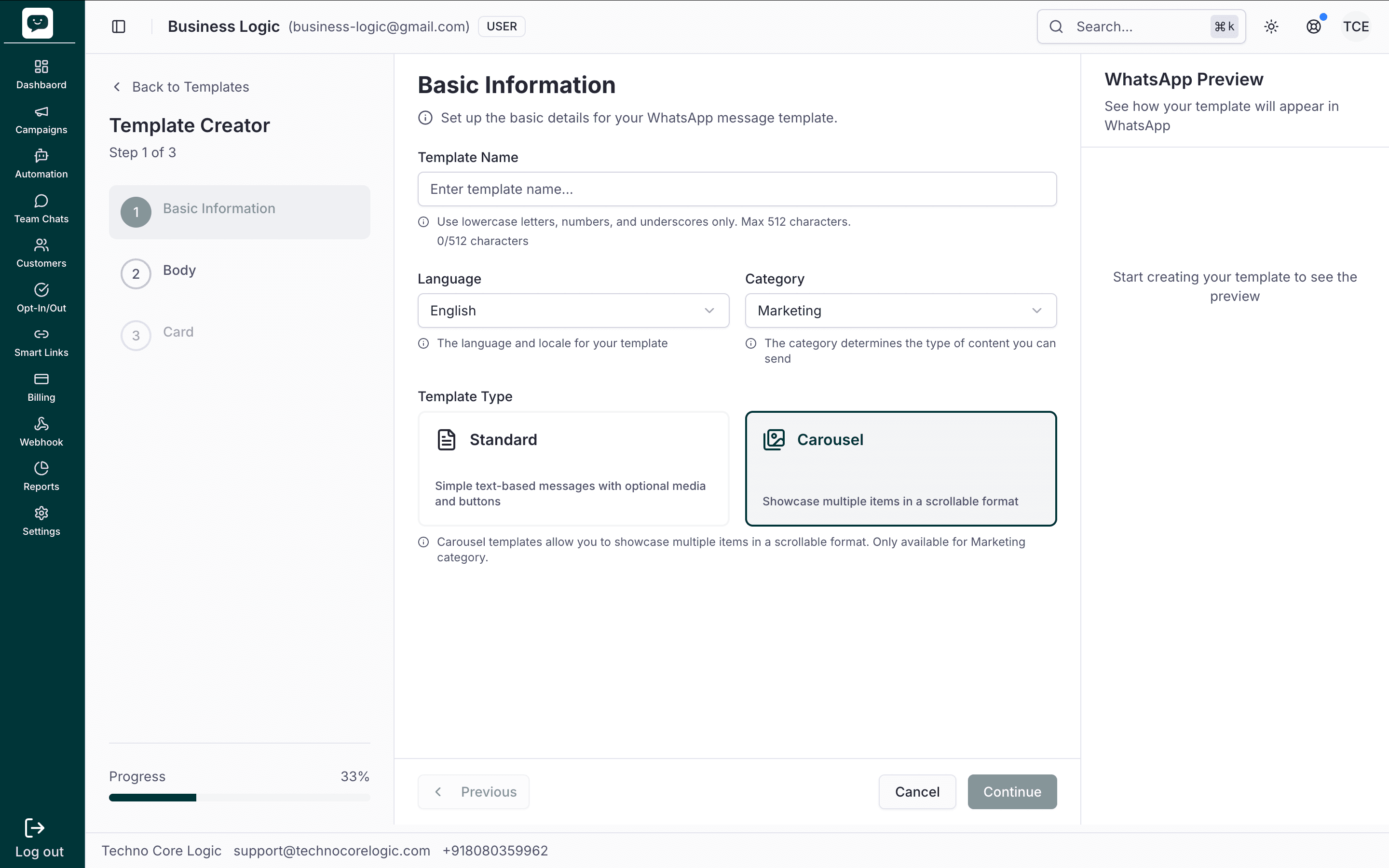Click info icon beside basic details description
1389x868 pixels.
[425, 118]
